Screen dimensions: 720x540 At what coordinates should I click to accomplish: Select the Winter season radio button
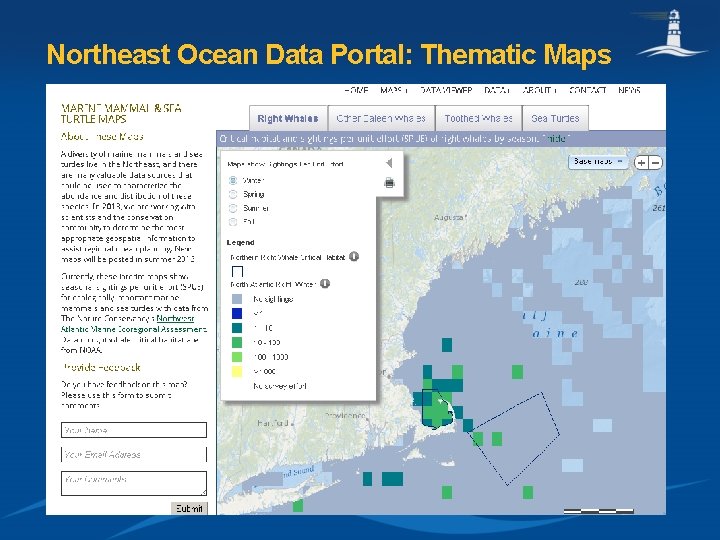click(233, 180)
